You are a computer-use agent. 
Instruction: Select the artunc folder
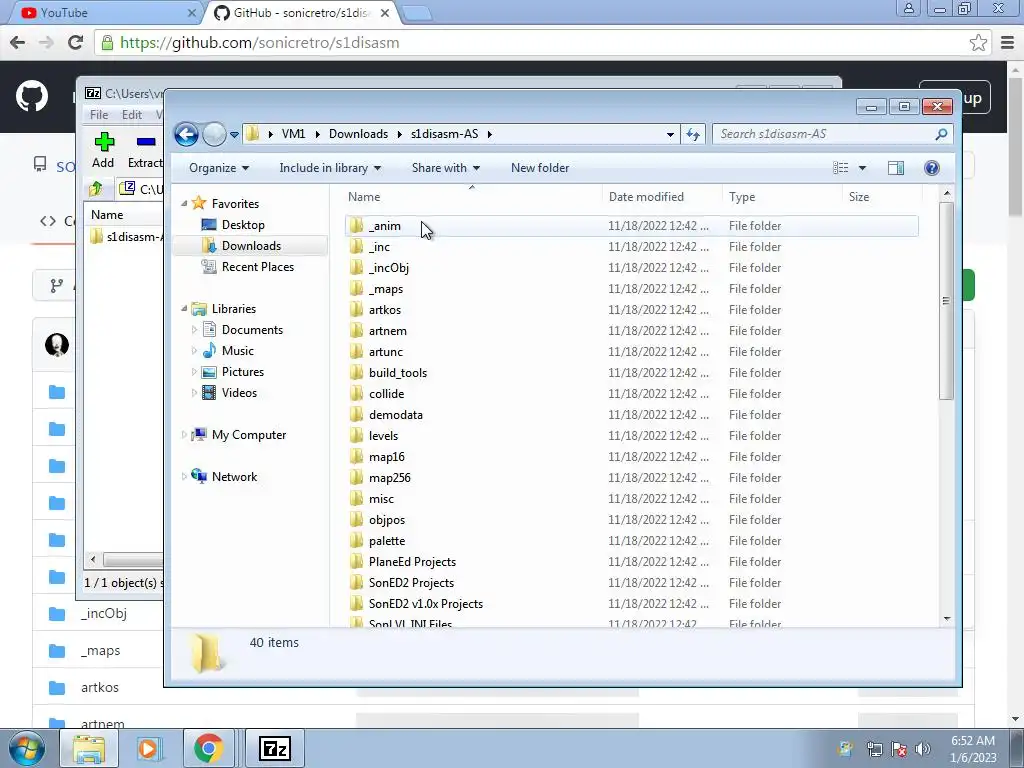coord(385,351)
